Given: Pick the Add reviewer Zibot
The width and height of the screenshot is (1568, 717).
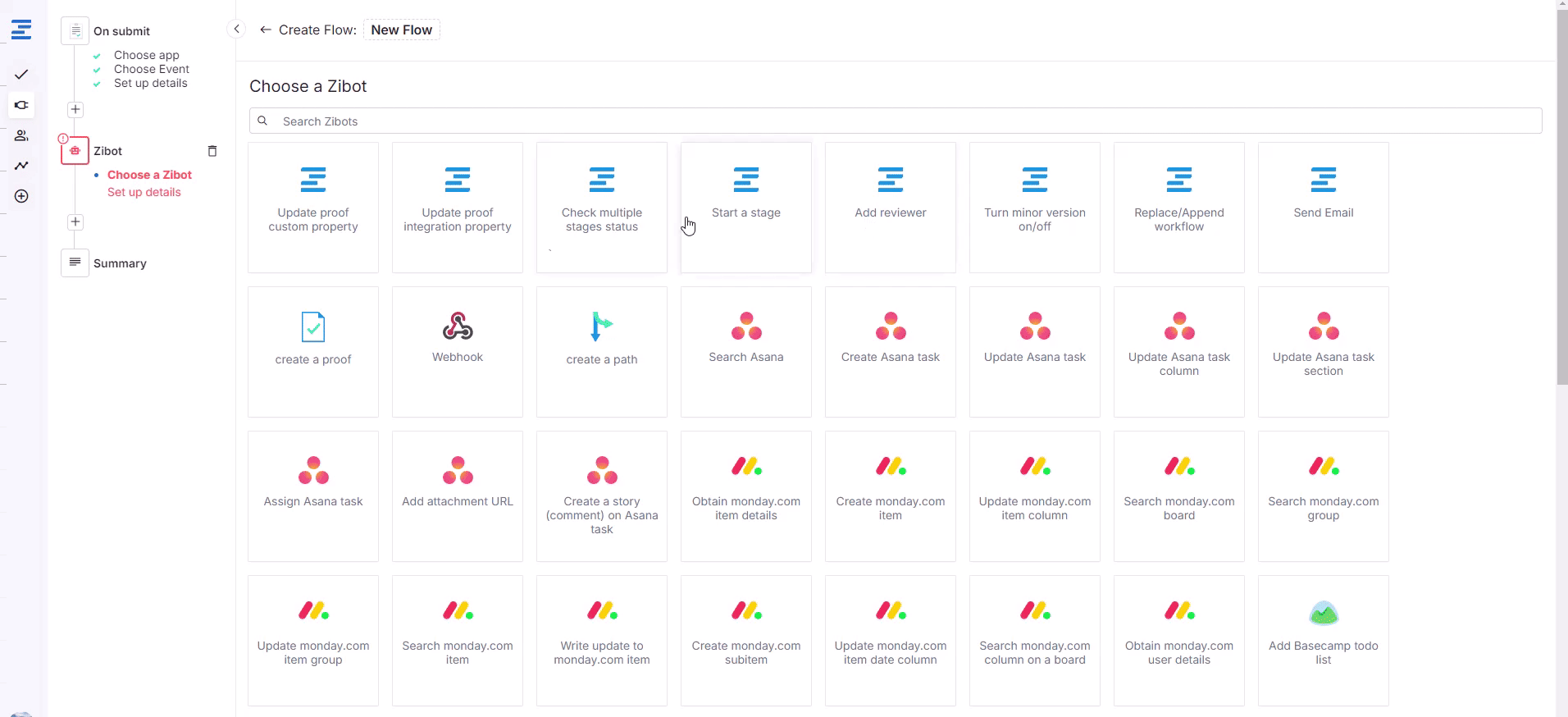Looking at the screenshot, I should click(891, 208).
